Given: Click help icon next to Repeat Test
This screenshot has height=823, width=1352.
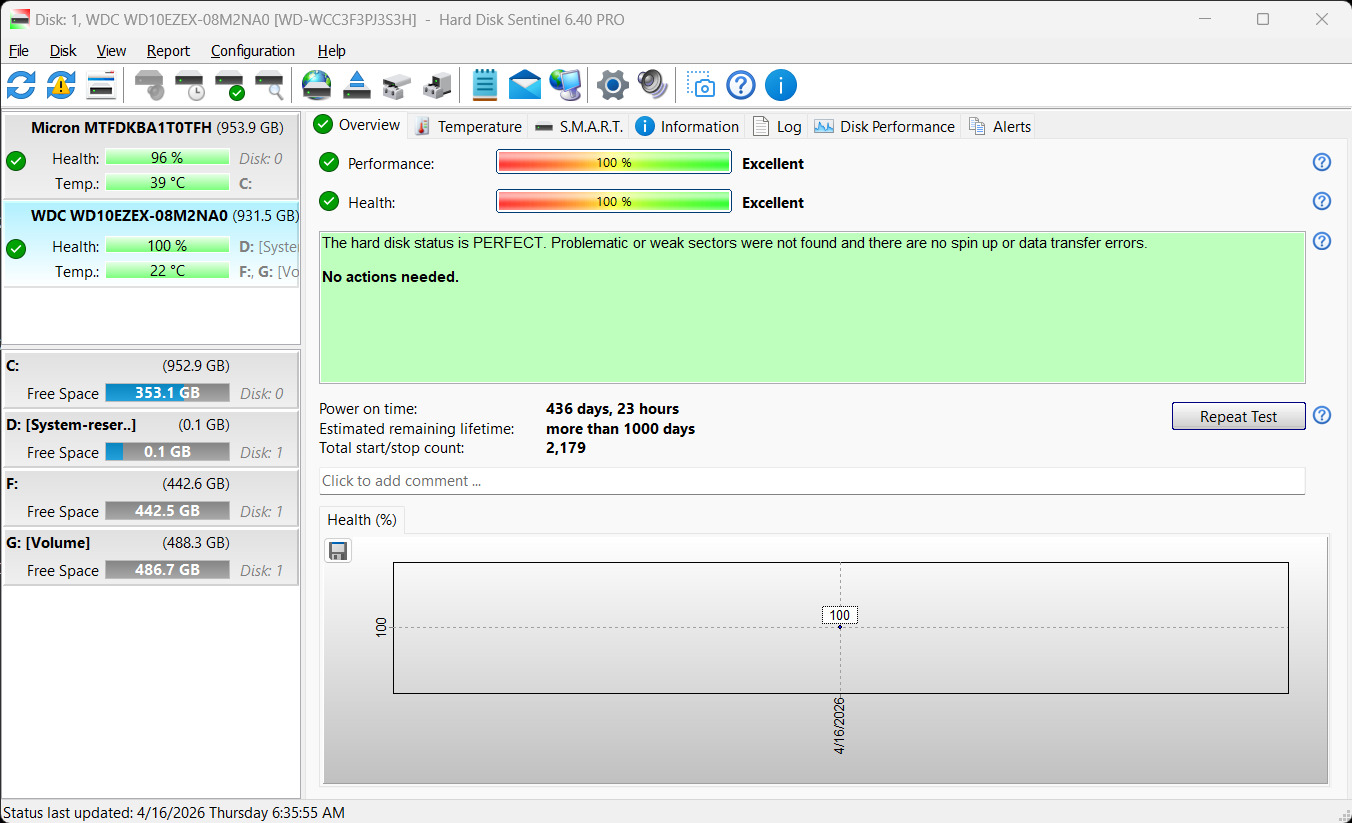Looking at the screenshot, I should click(x=1322, y=415).
